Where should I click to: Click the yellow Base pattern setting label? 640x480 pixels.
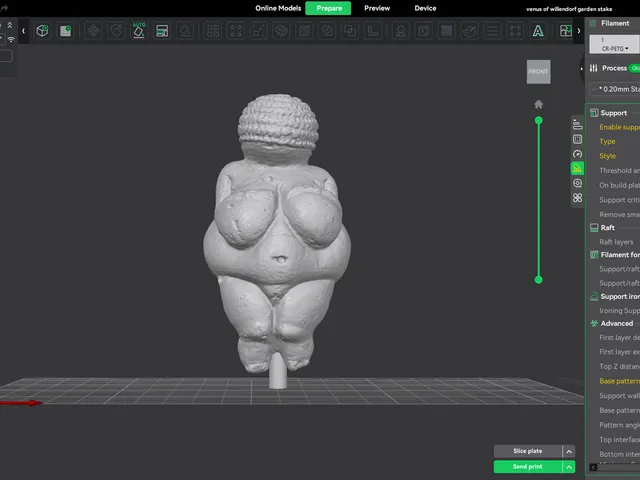[620, 381]
